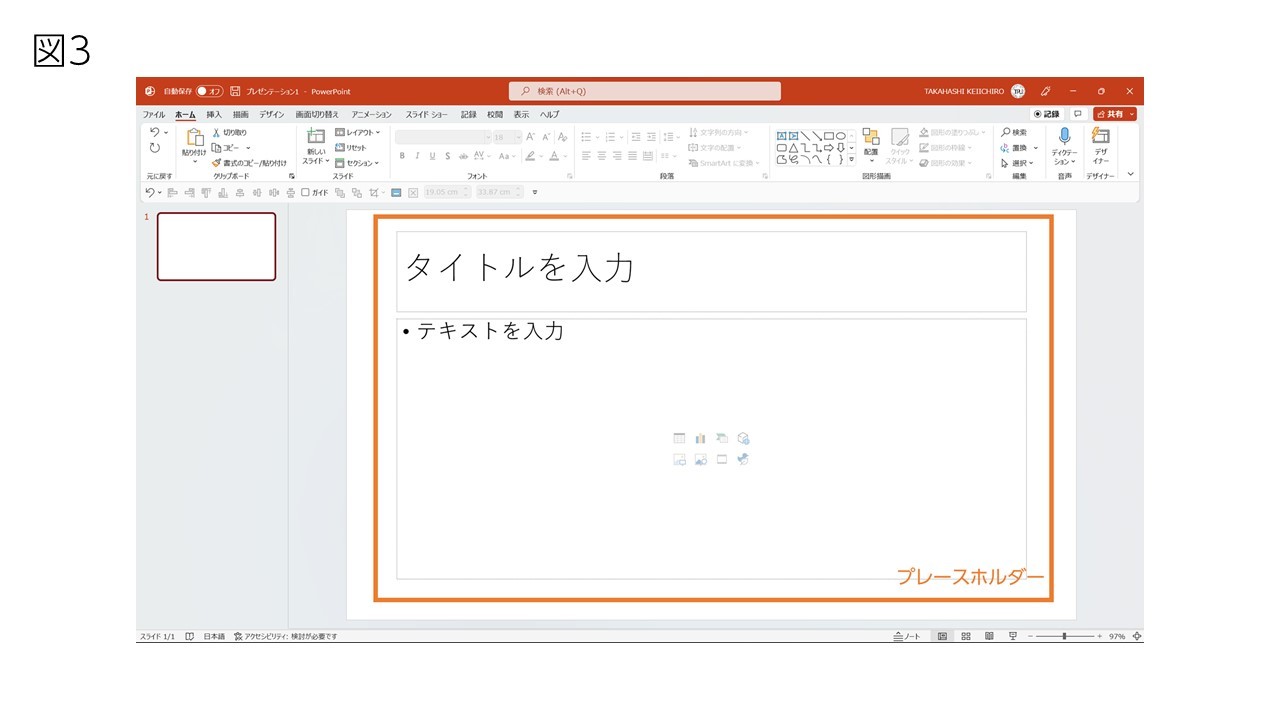Select the triangle shape in gallery
Image resolution: width=1280 pixels, height=720 pixels.
(x=793, y=147)
